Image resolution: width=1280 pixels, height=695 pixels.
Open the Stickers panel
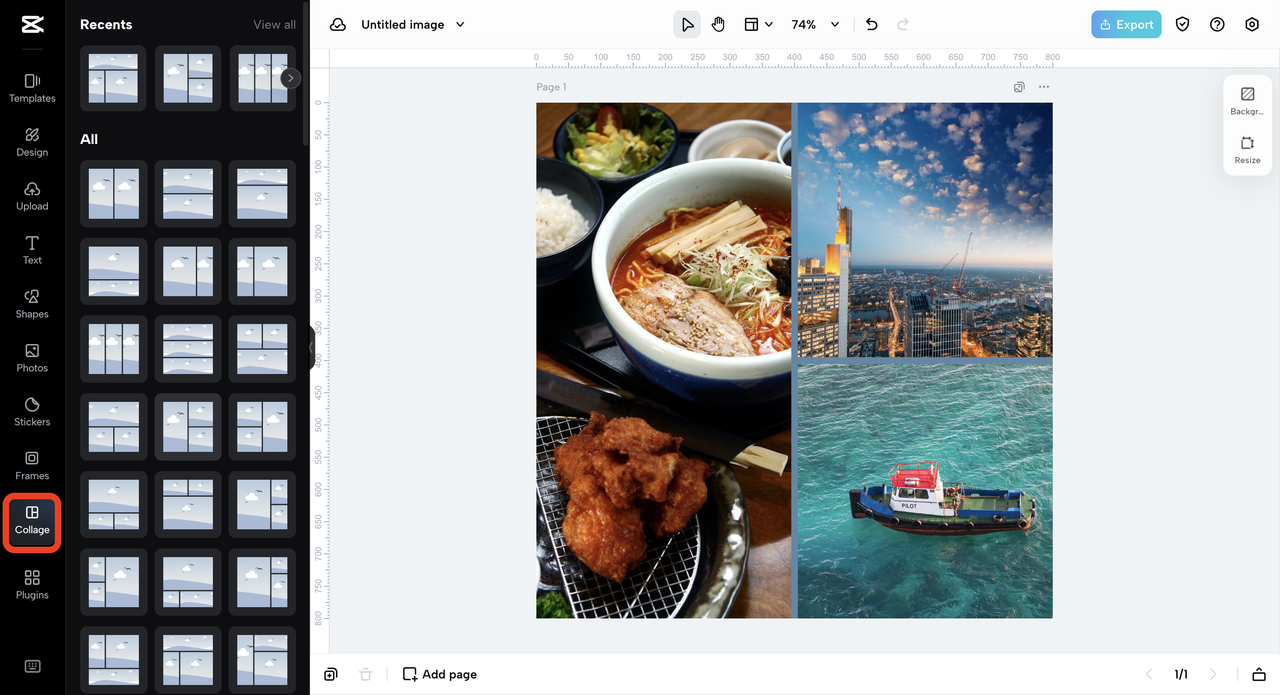point(32,412)
